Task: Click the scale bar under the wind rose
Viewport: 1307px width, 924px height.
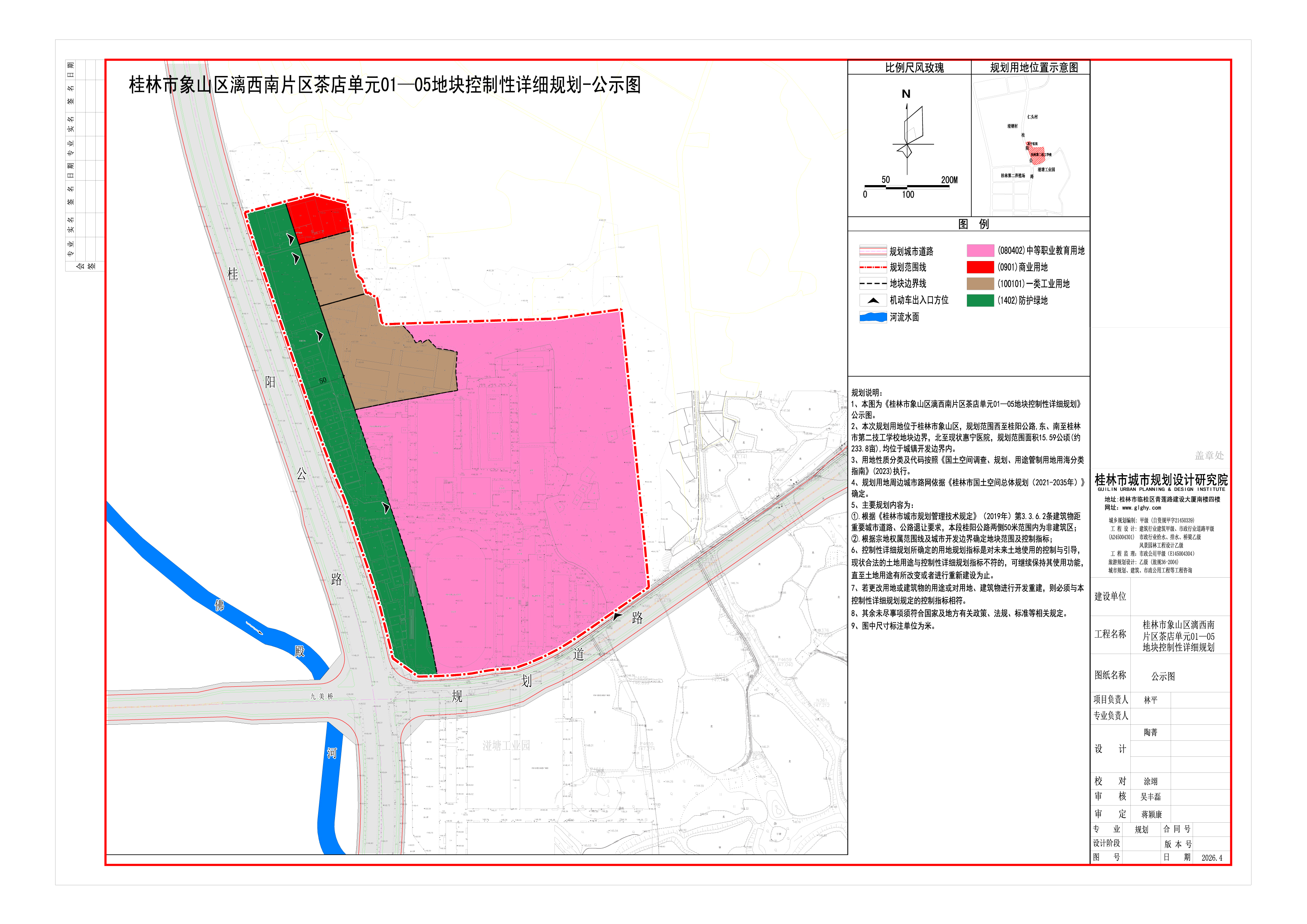Action: coord(907,187)
